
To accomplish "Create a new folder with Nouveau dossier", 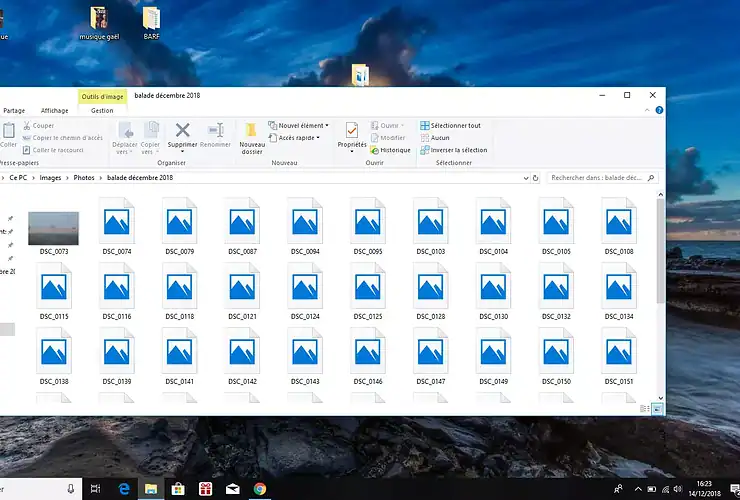I will [x=252, y=138].
